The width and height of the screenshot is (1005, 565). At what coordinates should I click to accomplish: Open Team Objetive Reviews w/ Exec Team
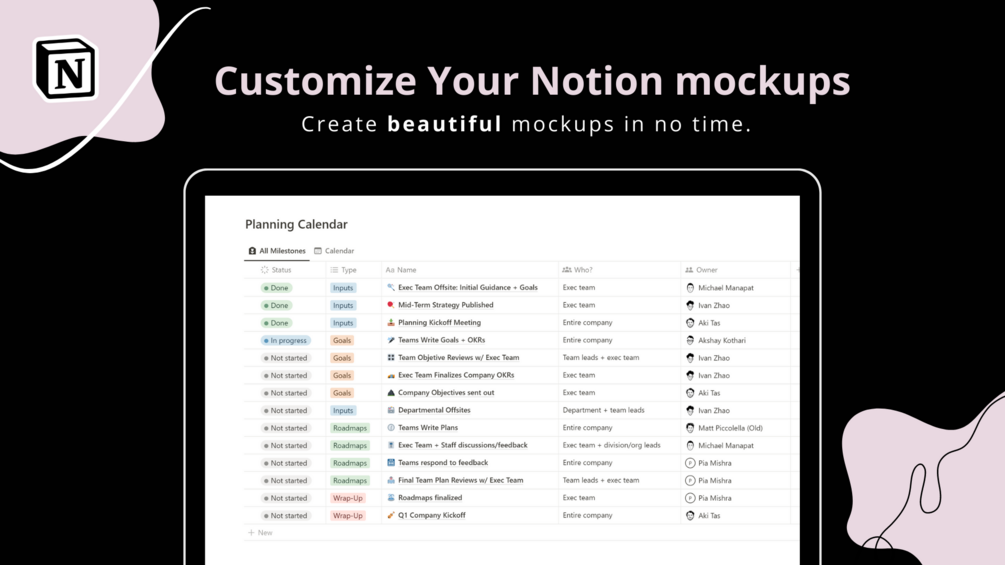pos(458,357)
